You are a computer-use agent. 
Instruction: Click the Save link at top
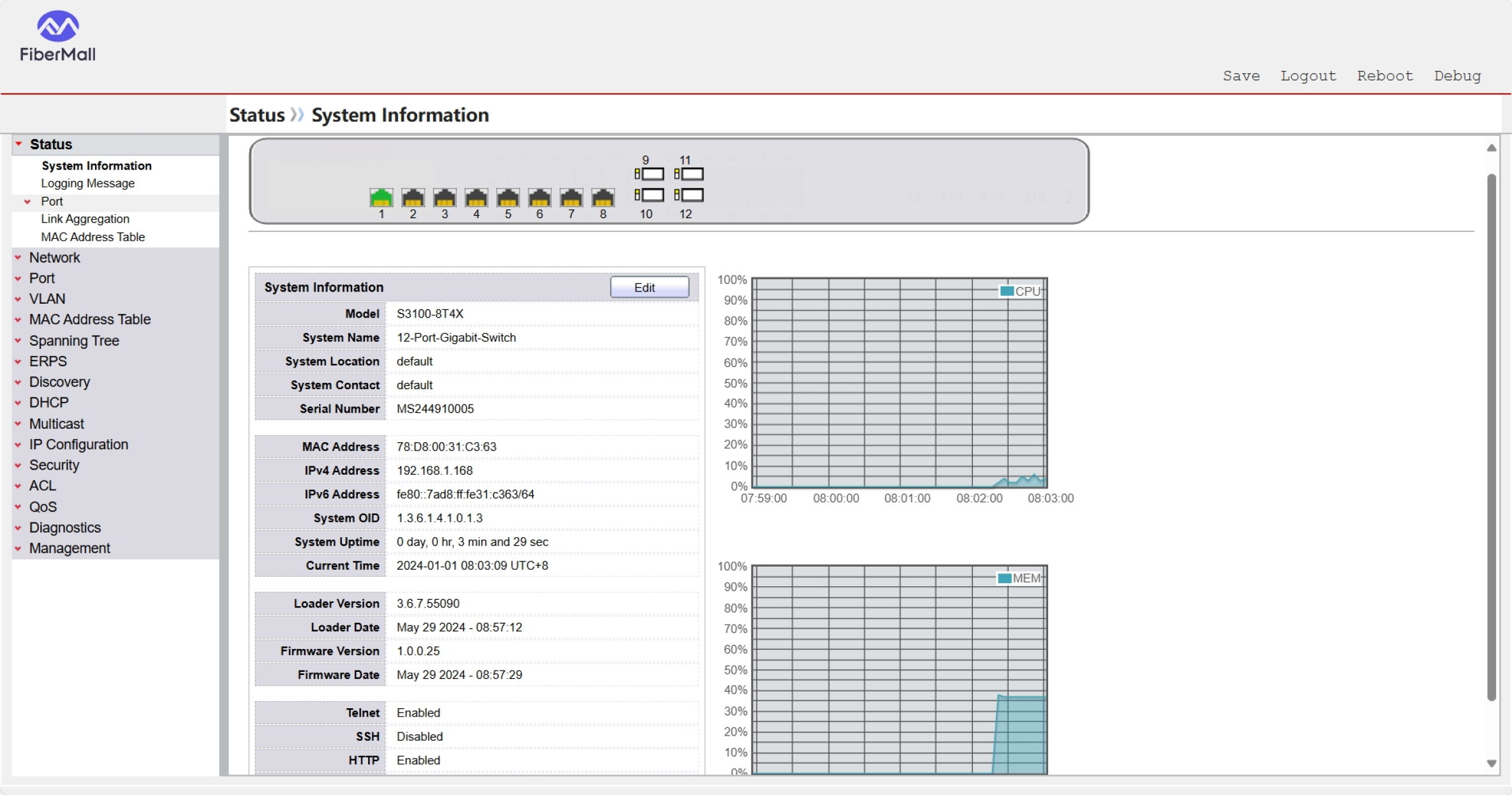[x=1241, y=76]
